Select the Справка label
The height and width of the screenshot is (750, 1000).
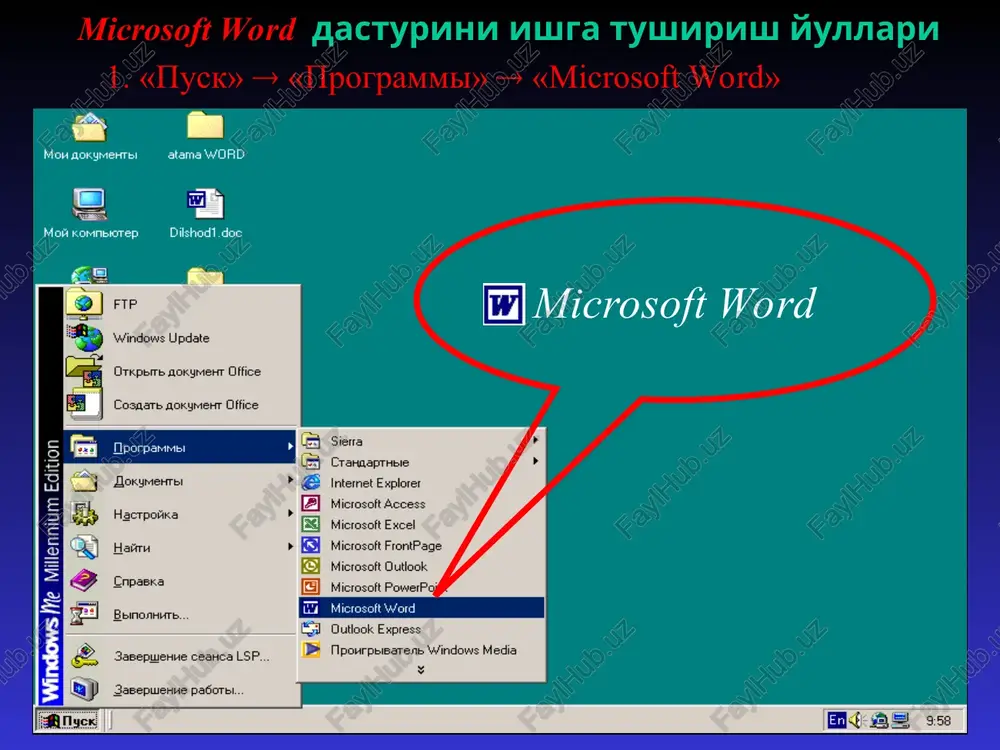(138, 581)
